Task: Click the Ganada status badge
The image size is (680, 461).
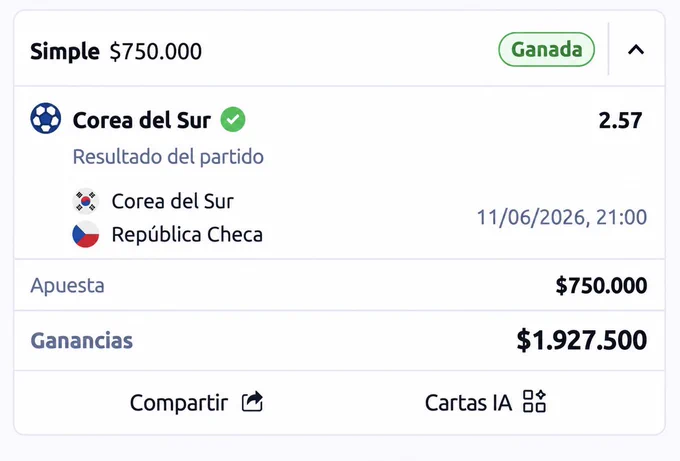Action: [546, 49]
